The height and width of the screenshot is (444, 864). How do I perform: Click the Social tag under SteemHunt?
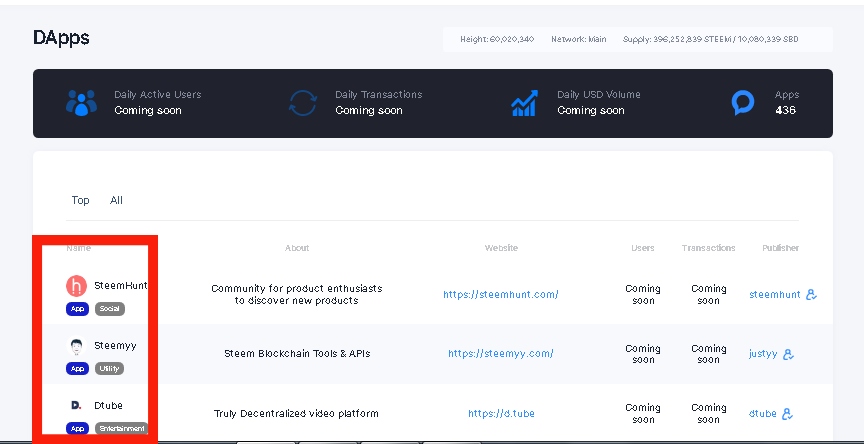110,309
